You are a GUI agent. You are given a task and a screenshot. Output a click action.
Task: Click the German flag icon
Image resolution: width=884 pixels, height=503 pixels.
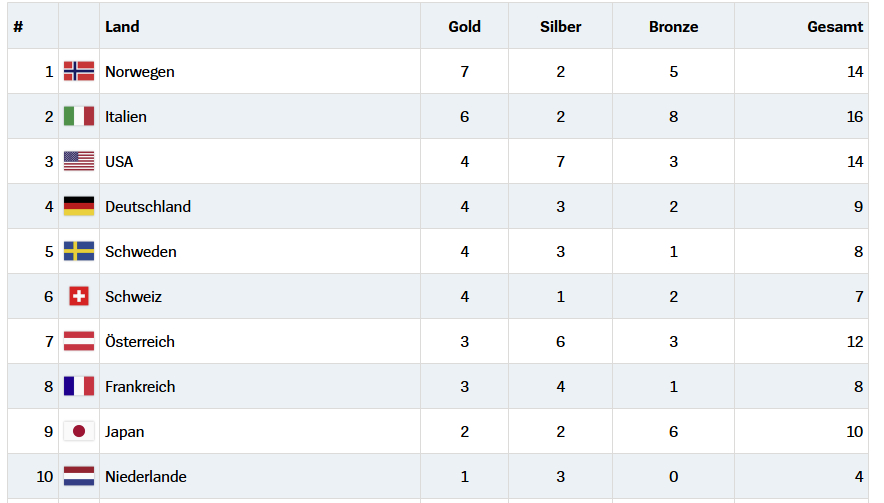79,206
